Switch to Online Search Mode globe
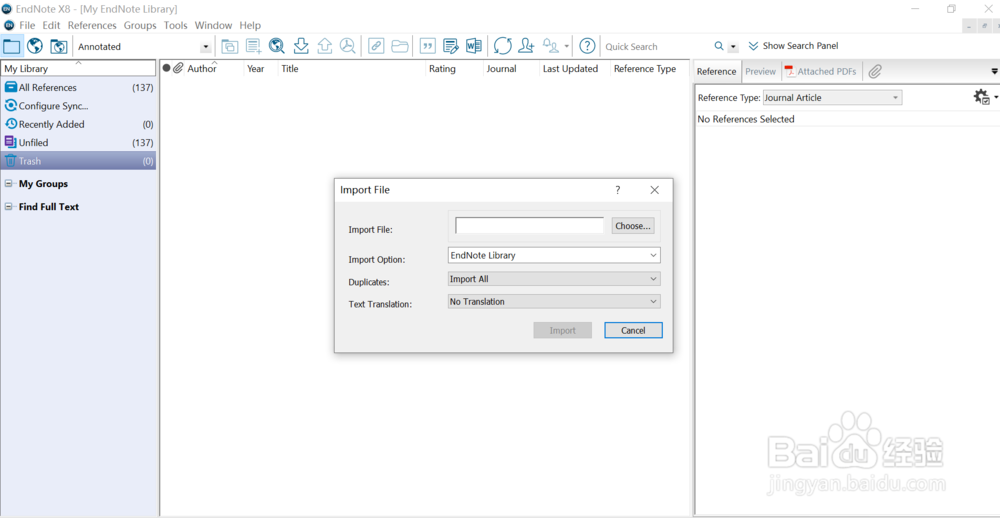Image resolution: width=1000 pixels, height=518 pixels. (x=34, y=46)
